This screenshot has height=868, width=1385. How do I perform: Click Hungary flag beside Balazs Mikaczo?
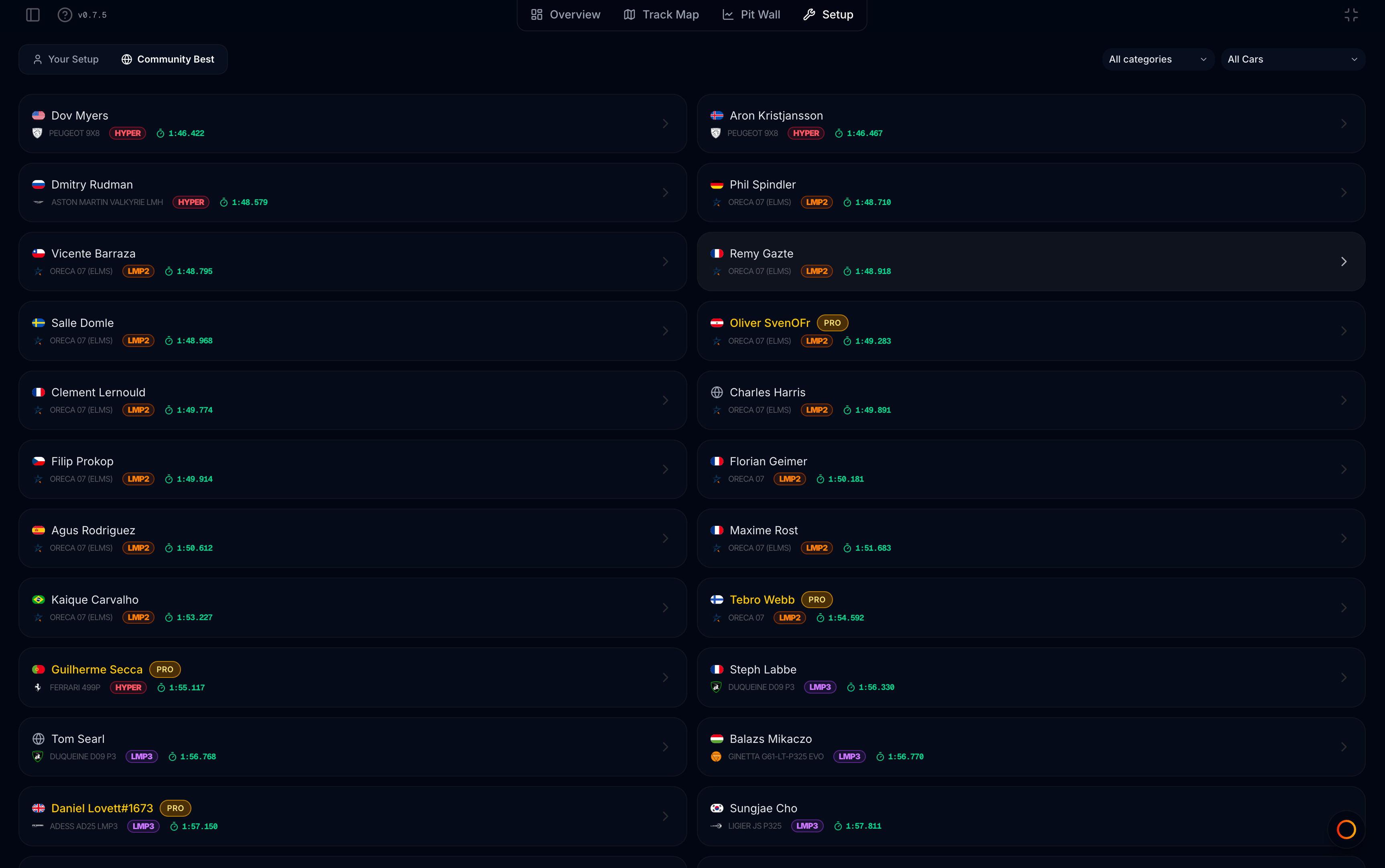717,739
